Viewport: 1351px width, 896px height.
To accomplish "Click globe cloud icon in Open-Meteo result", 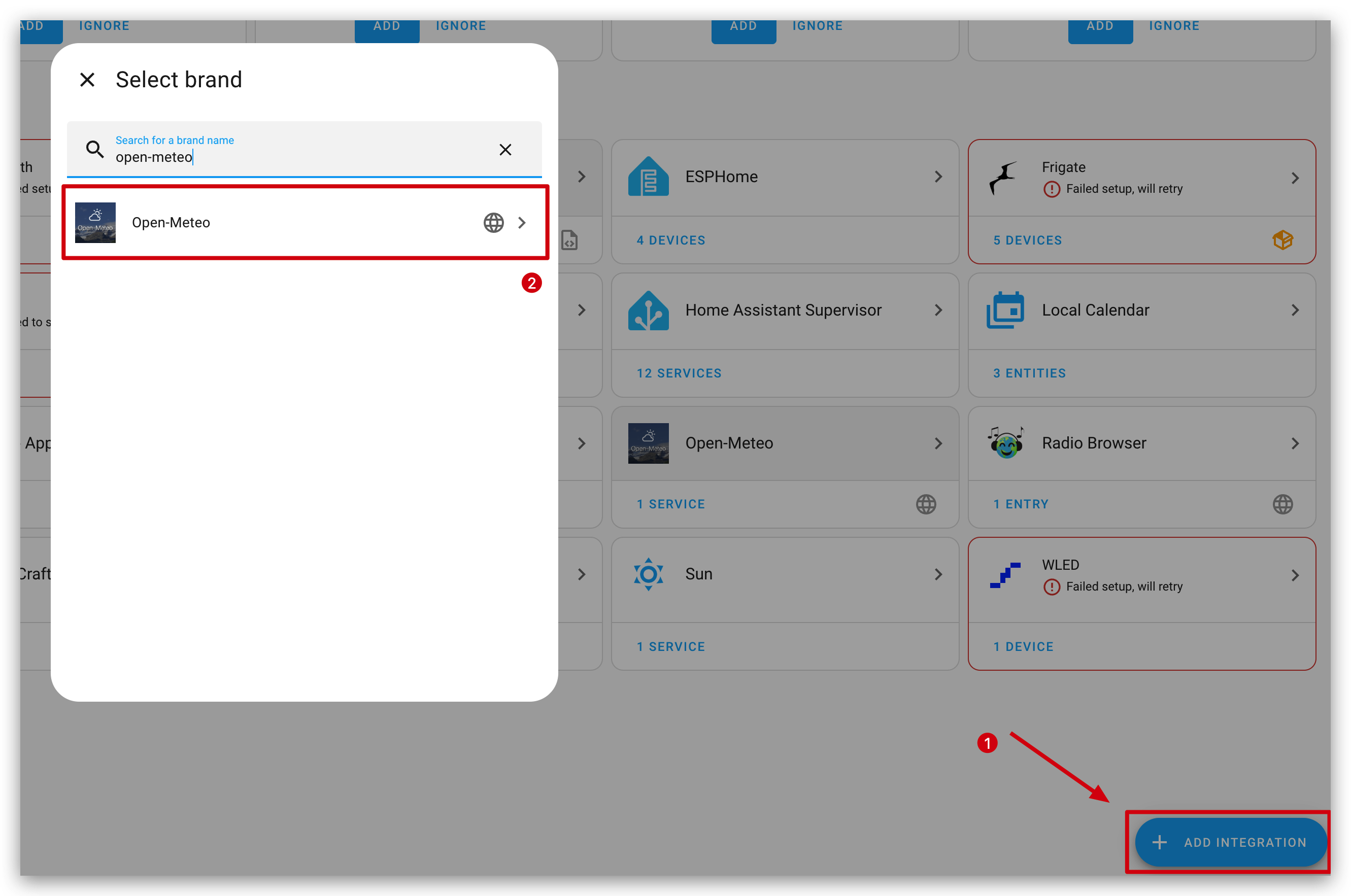I will coord(493,222).
